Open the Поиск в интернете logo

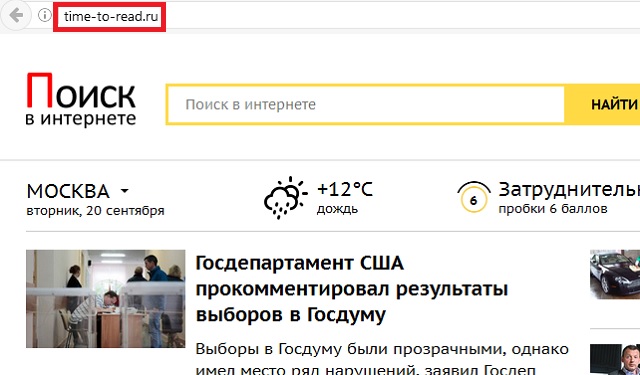point(81,100)
